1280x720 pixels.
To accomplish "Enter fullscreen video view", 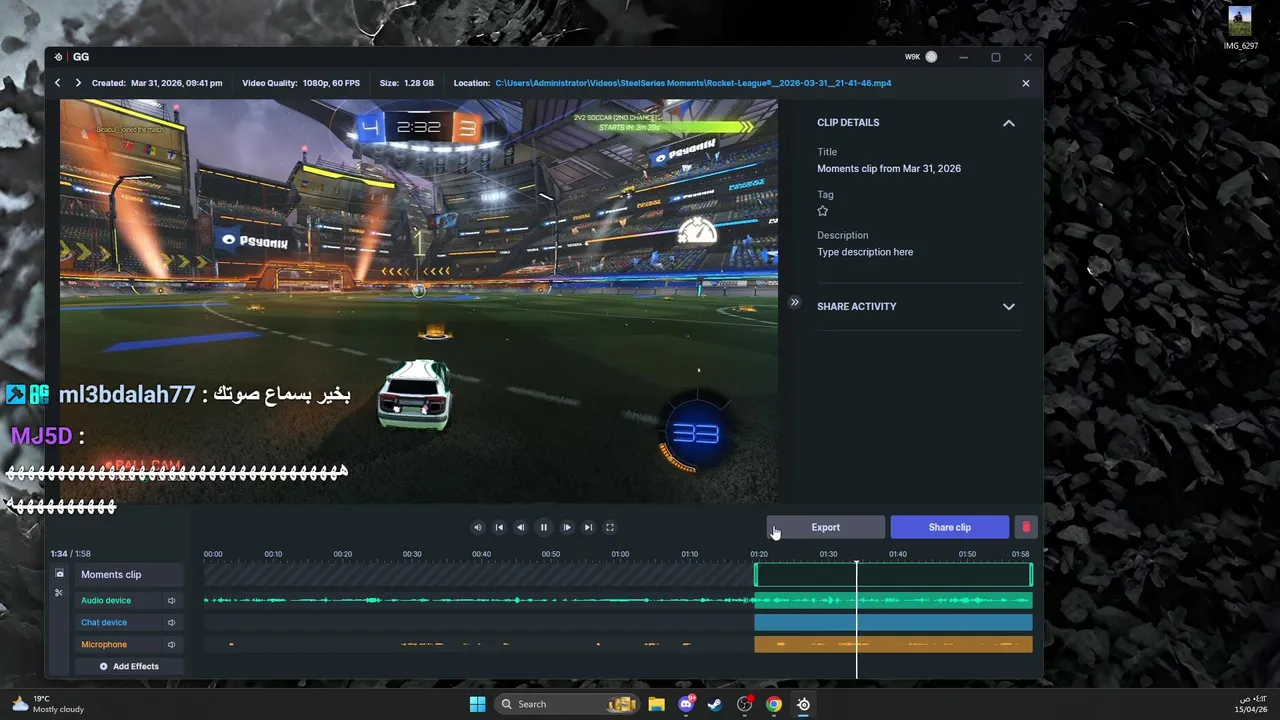I will [x=610, y=527].
